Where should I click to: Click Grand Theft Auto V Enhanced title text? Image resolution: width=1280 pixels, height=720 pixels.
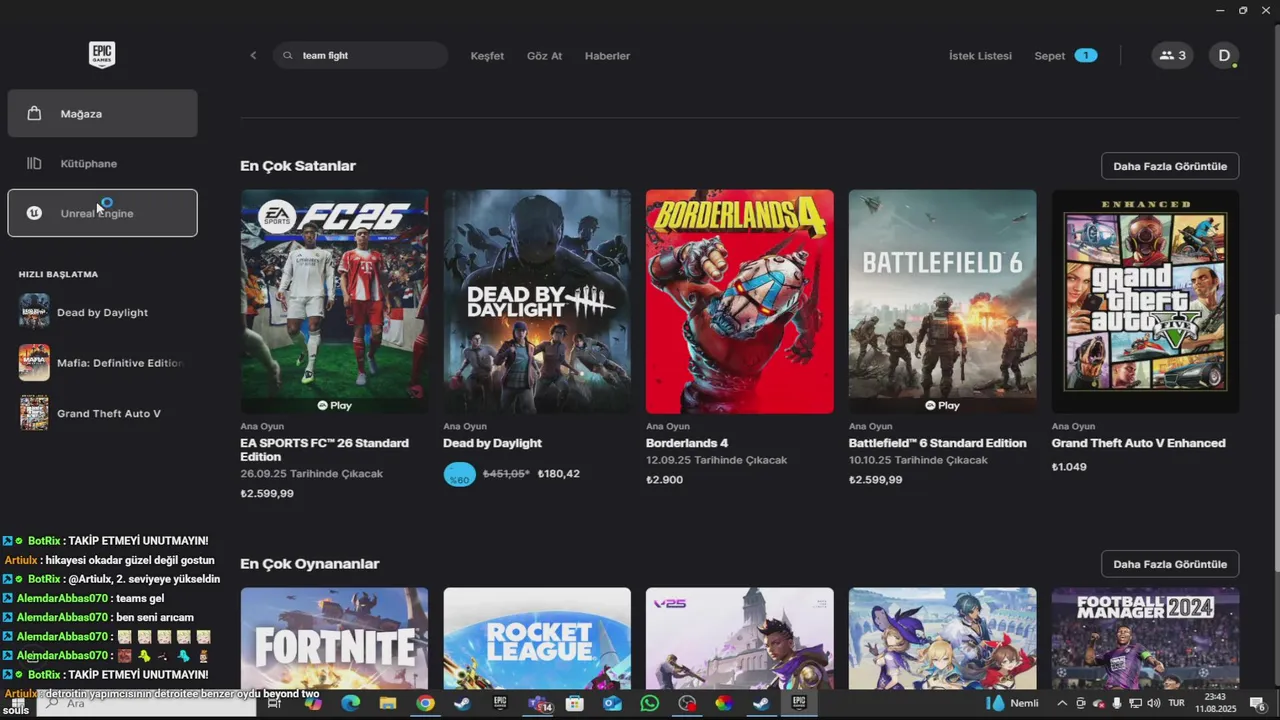(x=1139, y=443)
